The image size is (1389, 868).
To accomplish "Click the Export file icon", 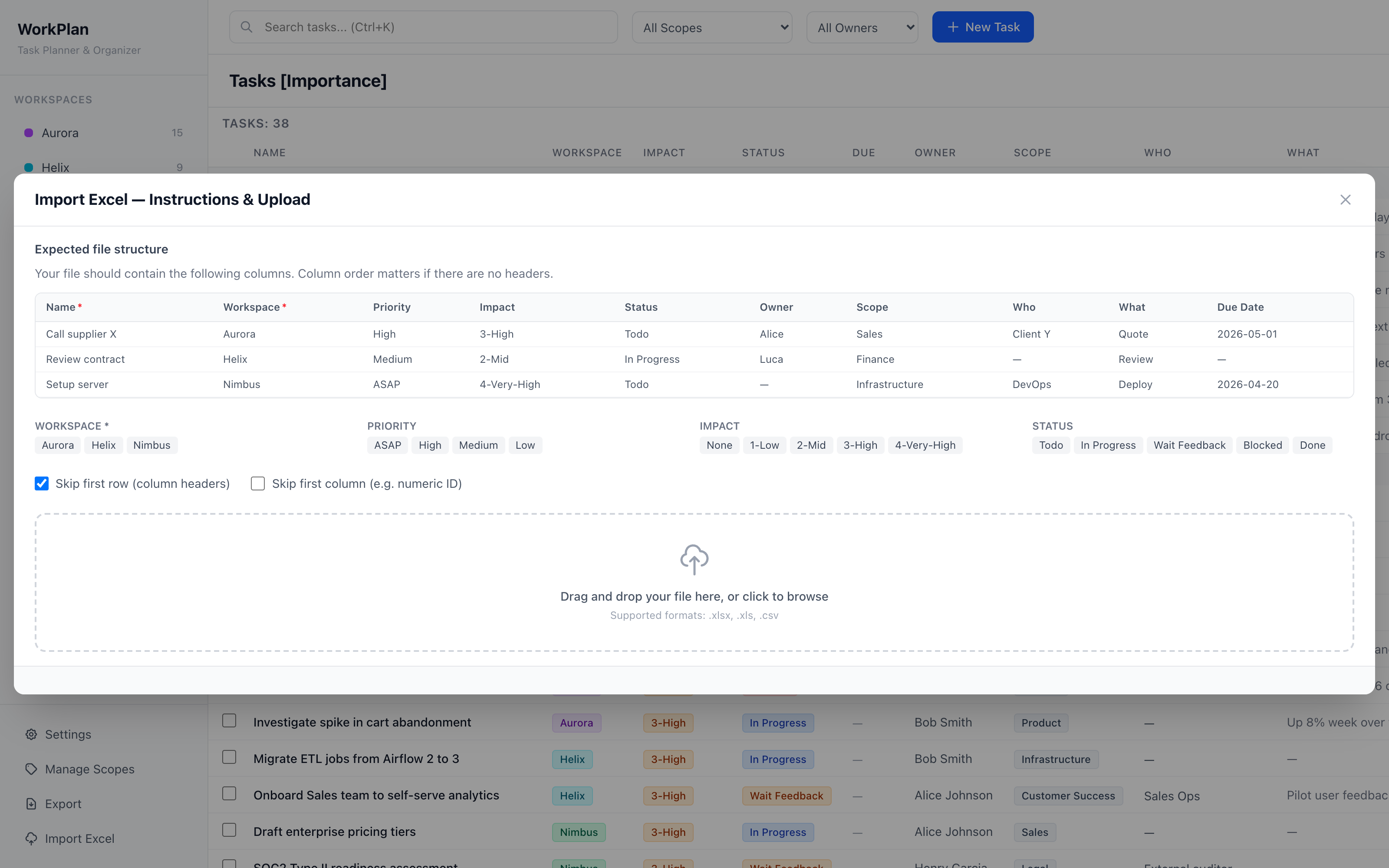I will pos(31,804).
